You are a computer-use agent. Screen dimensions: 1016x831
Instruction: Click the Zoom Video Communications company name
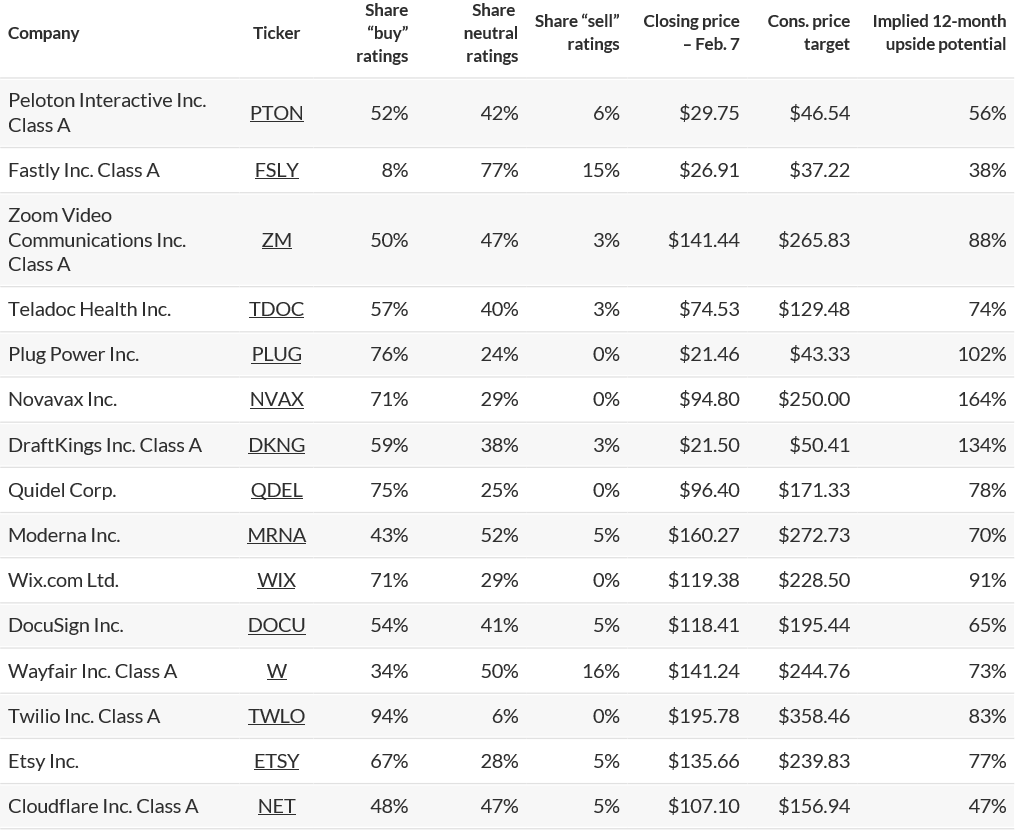point(97,240)
